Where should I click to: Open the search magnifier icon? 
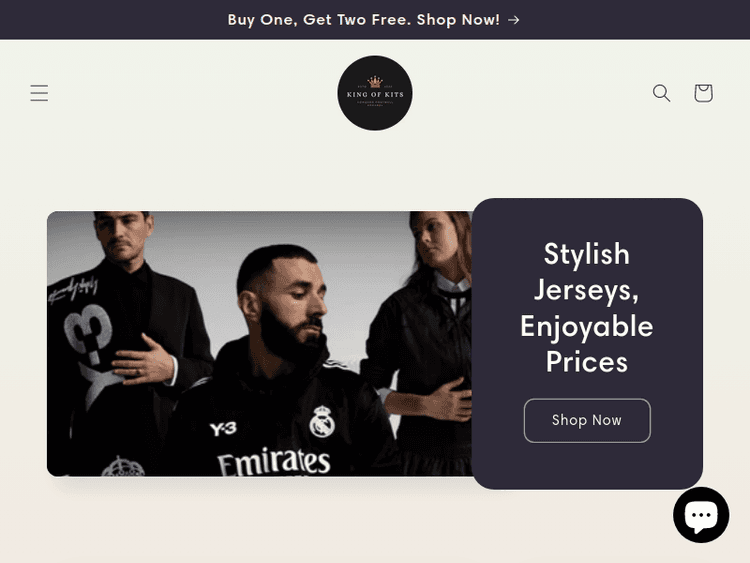(662, 93)
